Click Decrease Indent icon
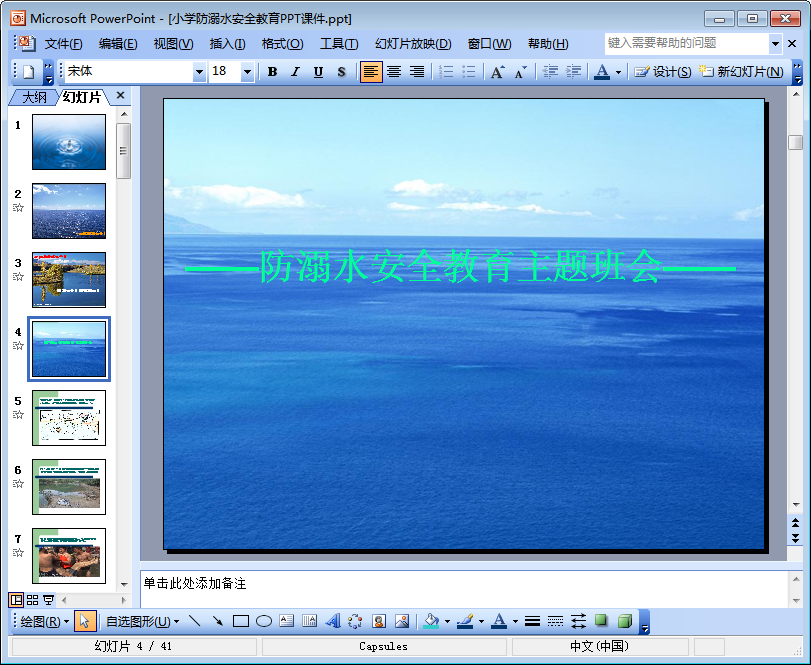The height and width of the screenshot is (665, 811). pyautogui.click(x=550, y=72)
